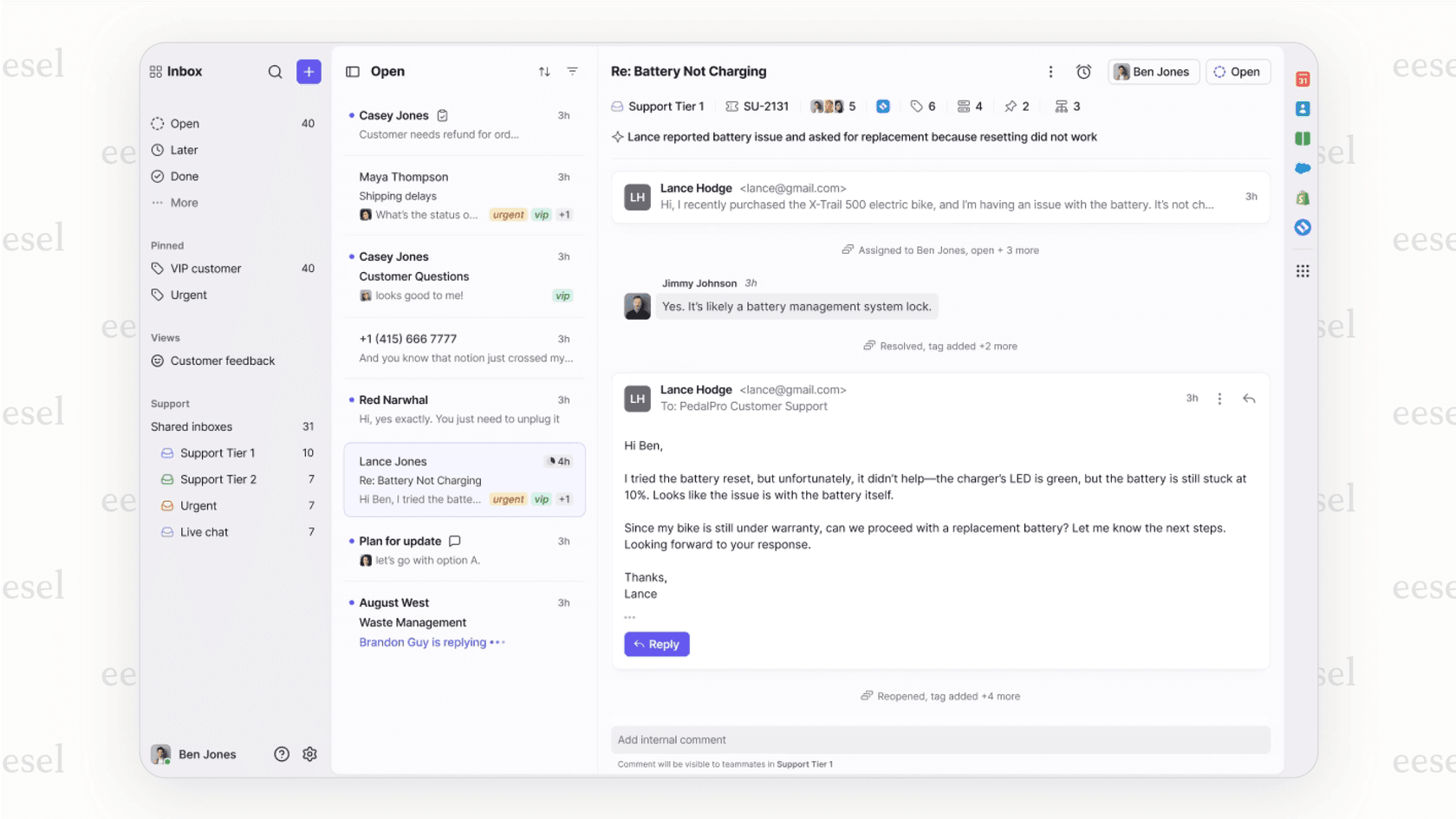Open the status dropdown labeled Open
The width and height of the screenshot is (1456, 819).
(x=1238, y=72)
